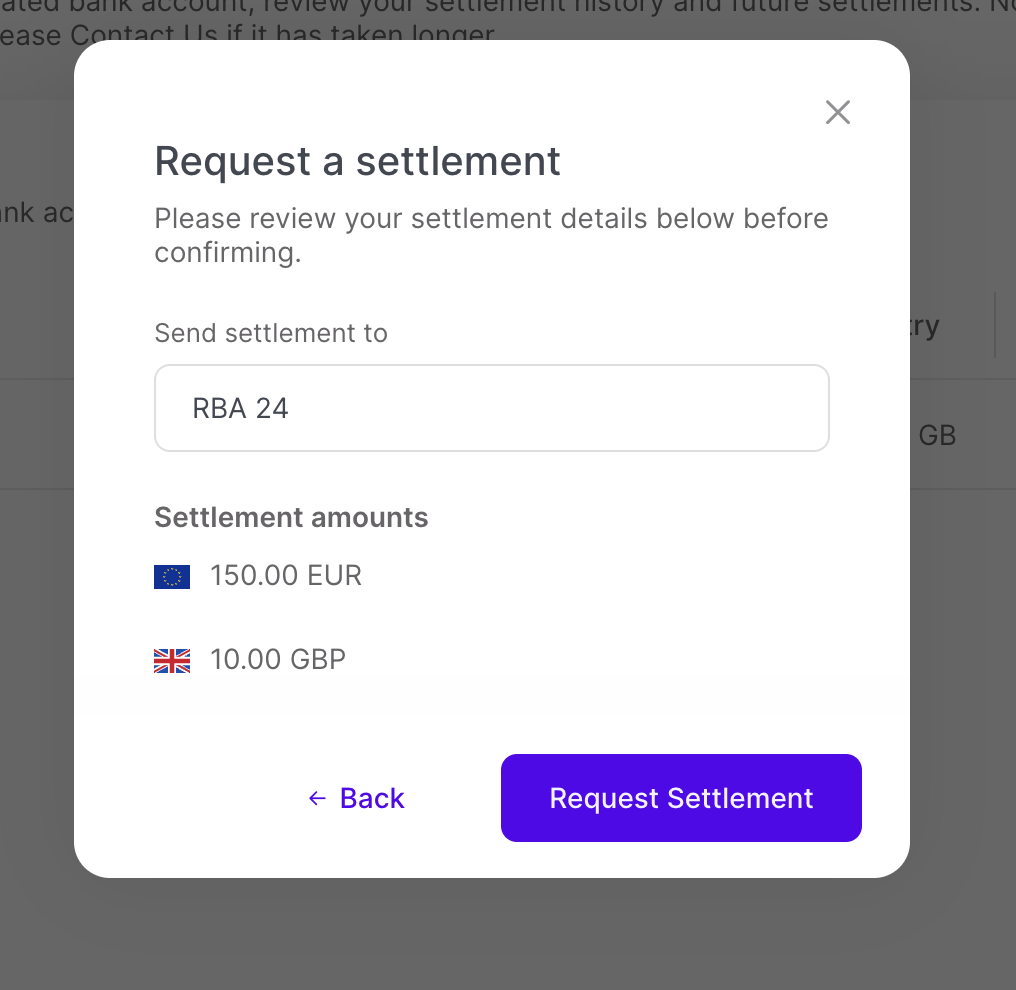Click the United Kingdom flag icon
The width and height of the screenshot is (1016, 990).
point(172,661)
